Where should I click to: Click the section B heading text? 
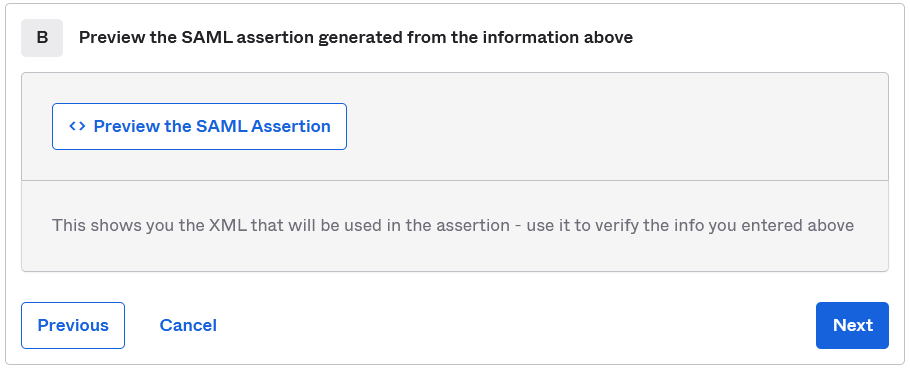pyautogui.click(x=356, y=38)
